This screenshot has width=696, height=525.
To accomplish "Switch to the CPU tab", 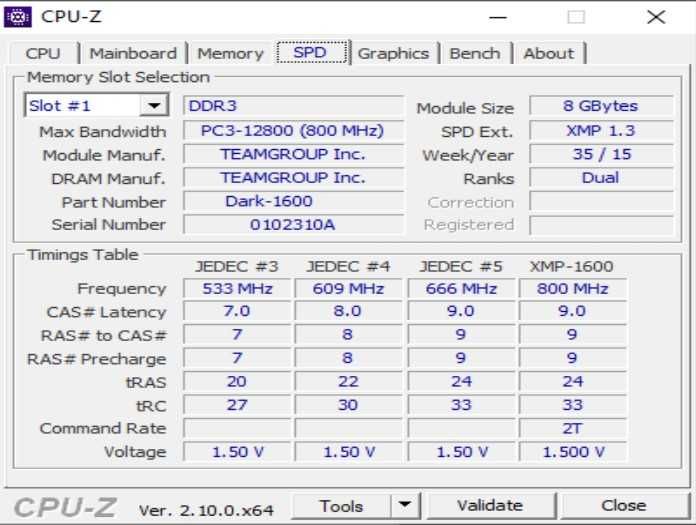I will point(43,53).
